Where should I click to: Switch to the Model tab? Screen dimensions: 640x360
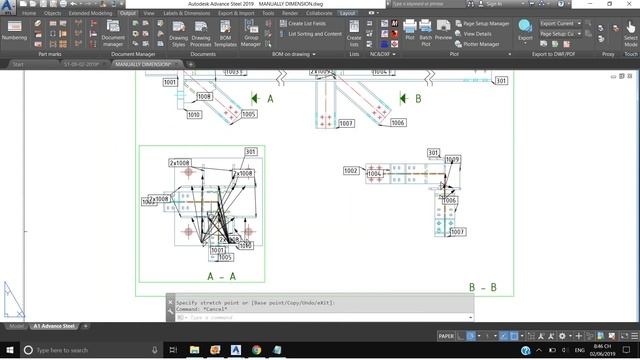[16, 326]
